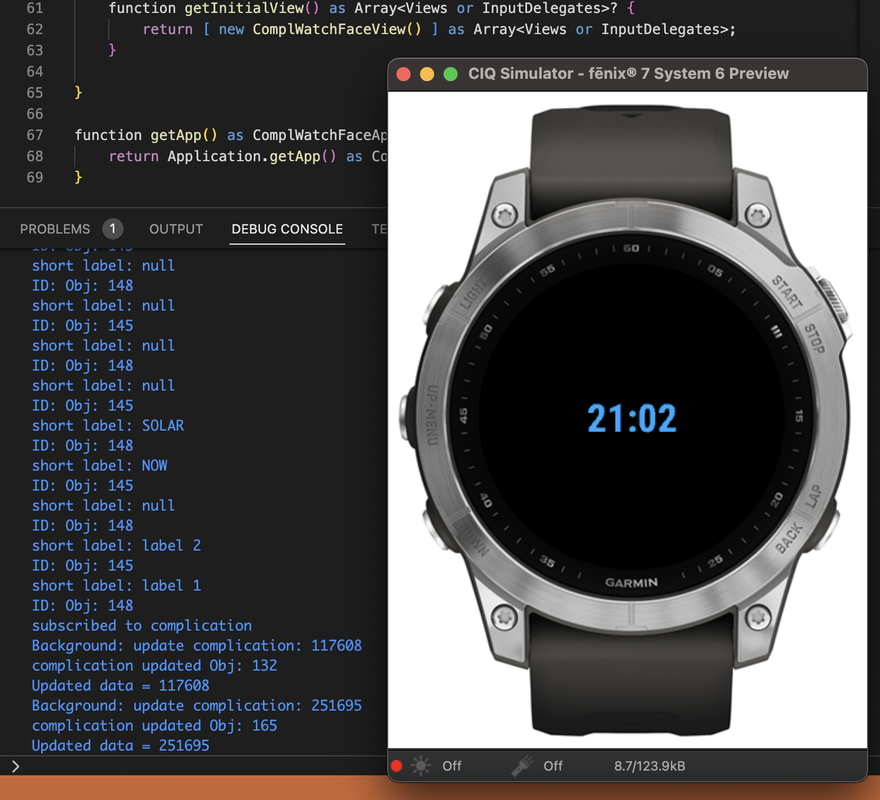Click line number 67 in the editor gutter
880x800 pixels.
[x=35, y=135]
